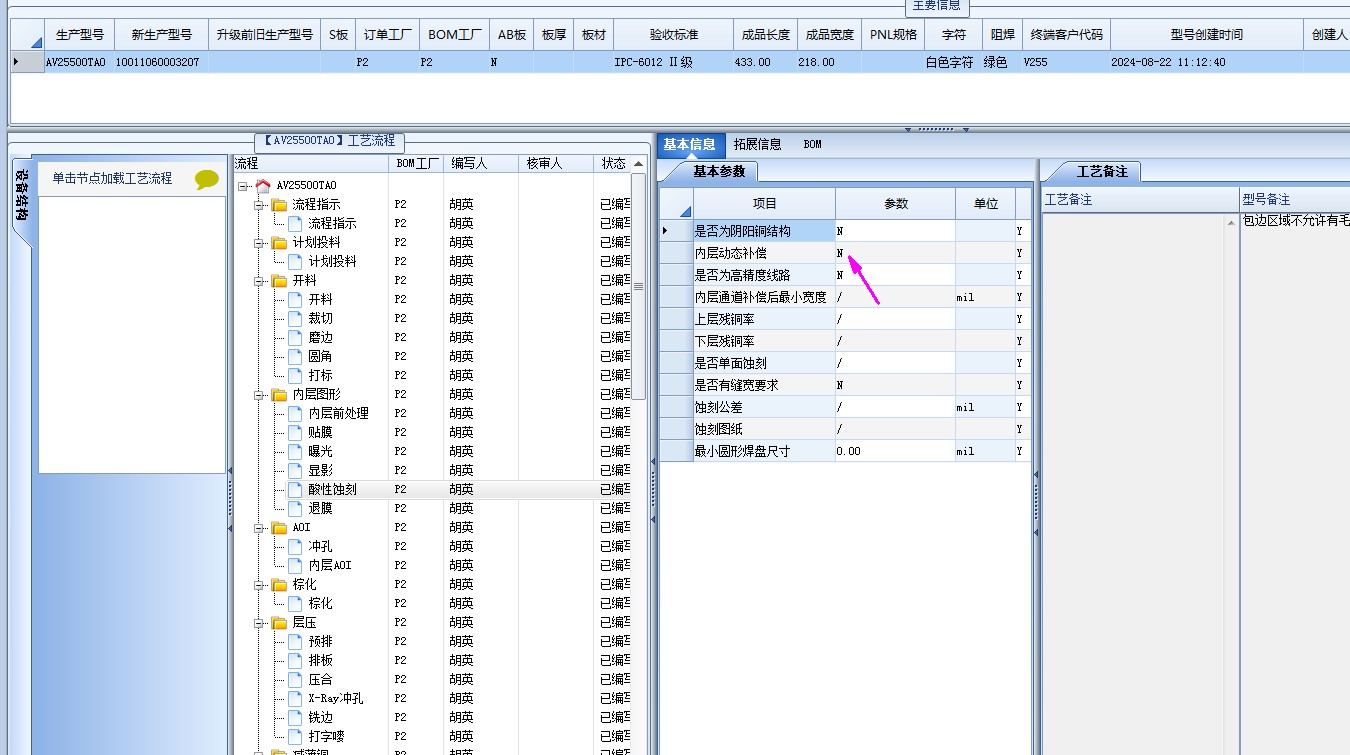Click the 型号创建时间 column header
The height and width of the screenshot is (755, 1350).
point(1206,34)
